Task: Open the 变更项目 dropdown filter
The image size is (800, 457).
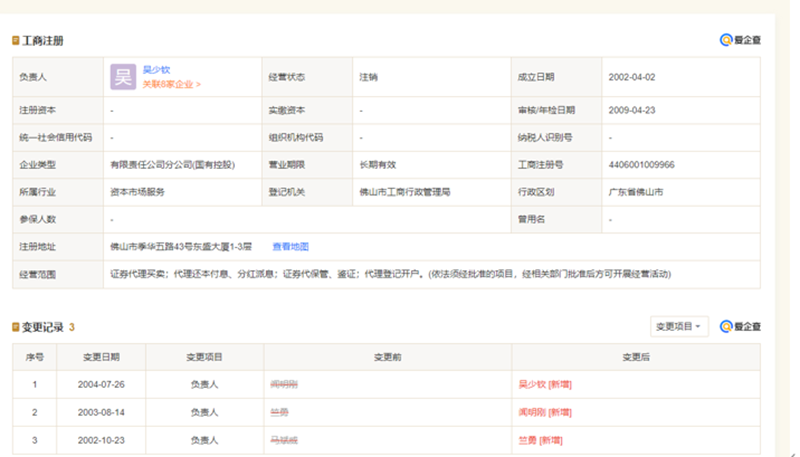Action: click(x=679, y=326)
